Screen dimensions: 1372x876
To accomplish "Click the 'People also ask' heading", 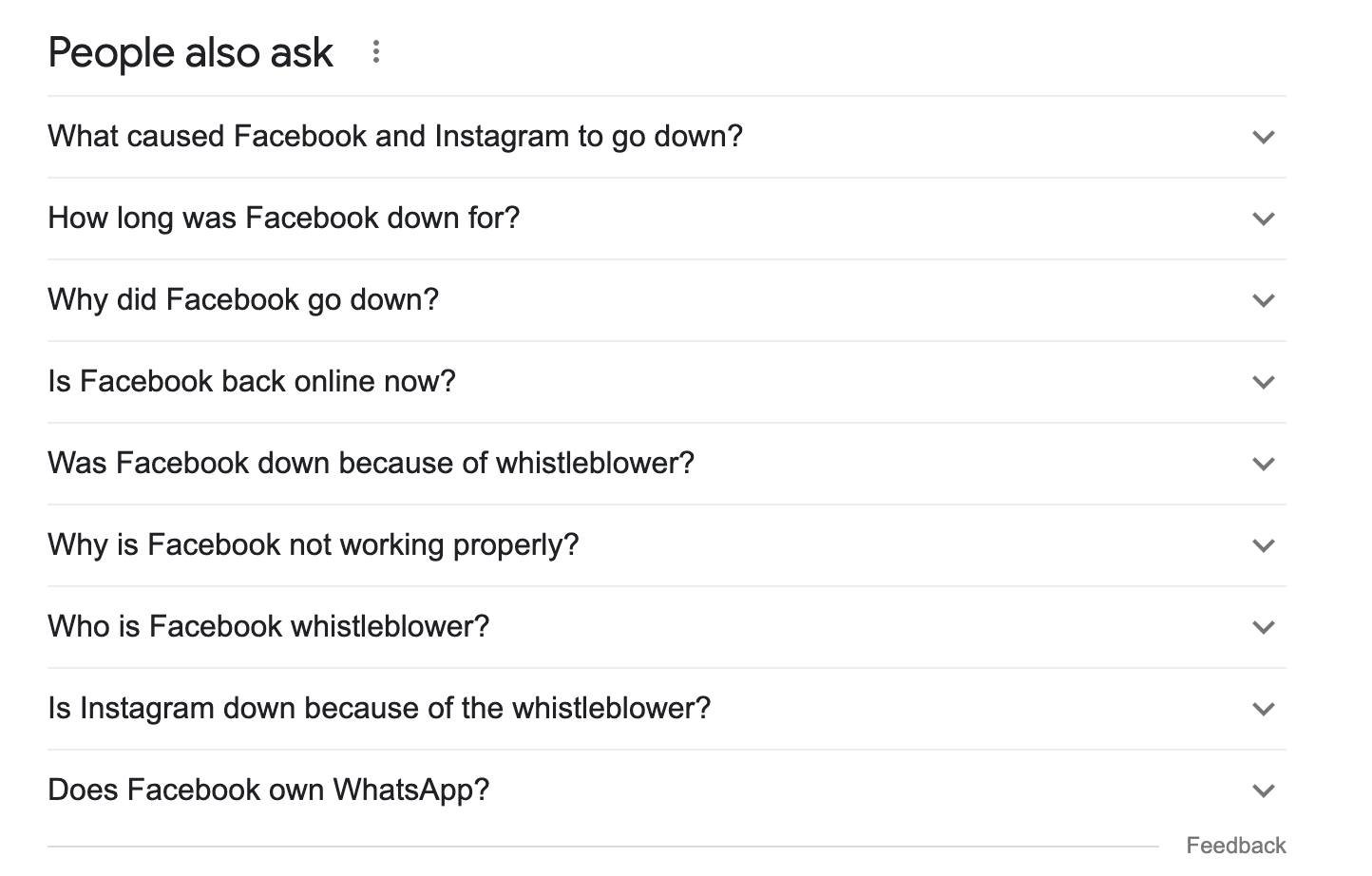I will click(190, 52).
